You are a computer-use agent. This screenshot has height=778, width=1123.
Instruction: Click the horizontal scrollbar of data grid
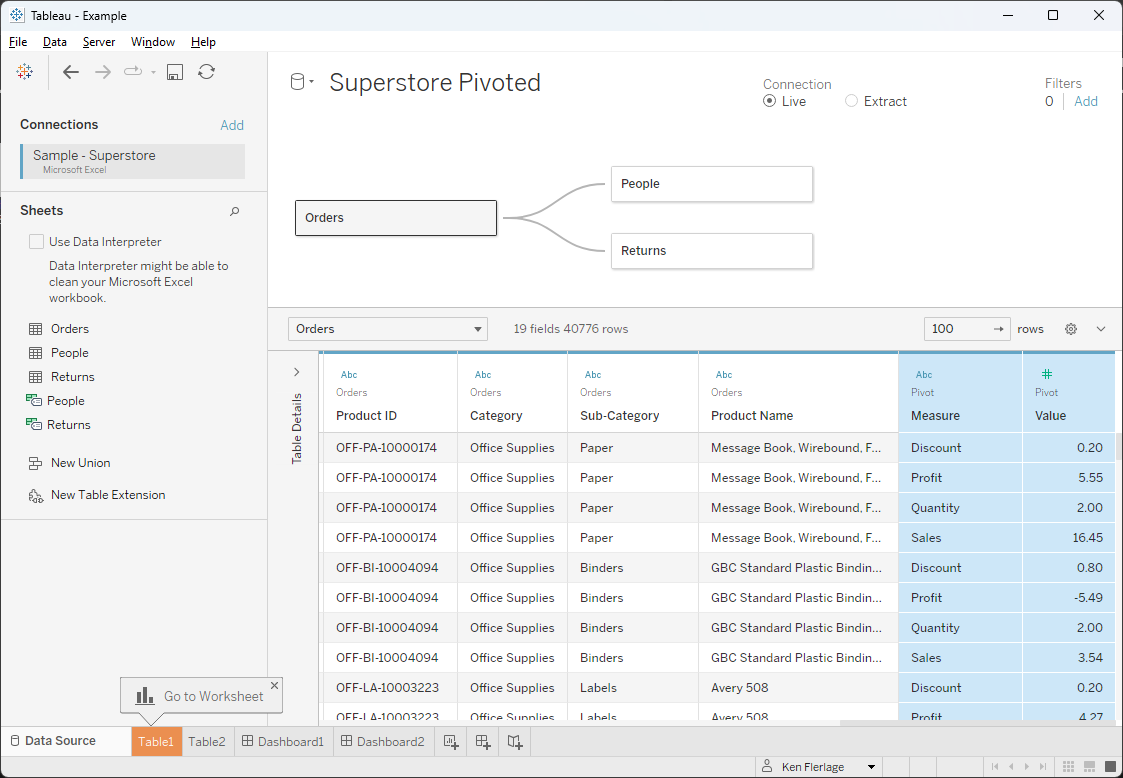coord(976,723)
